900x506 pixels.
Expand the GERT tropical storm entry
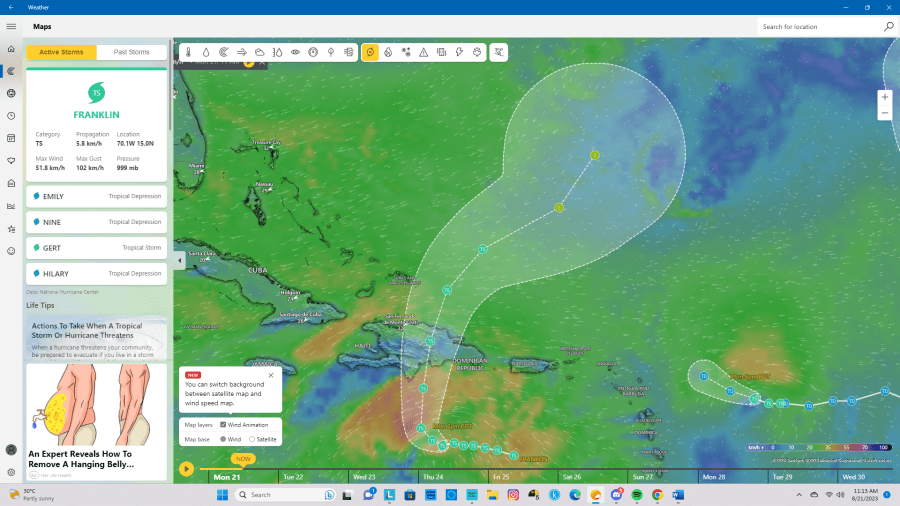coord(96,247)
